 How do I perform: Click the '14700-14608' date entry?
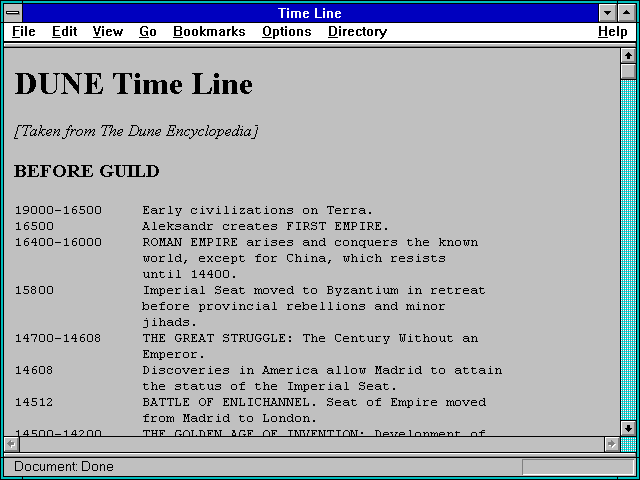coord(58,338)
